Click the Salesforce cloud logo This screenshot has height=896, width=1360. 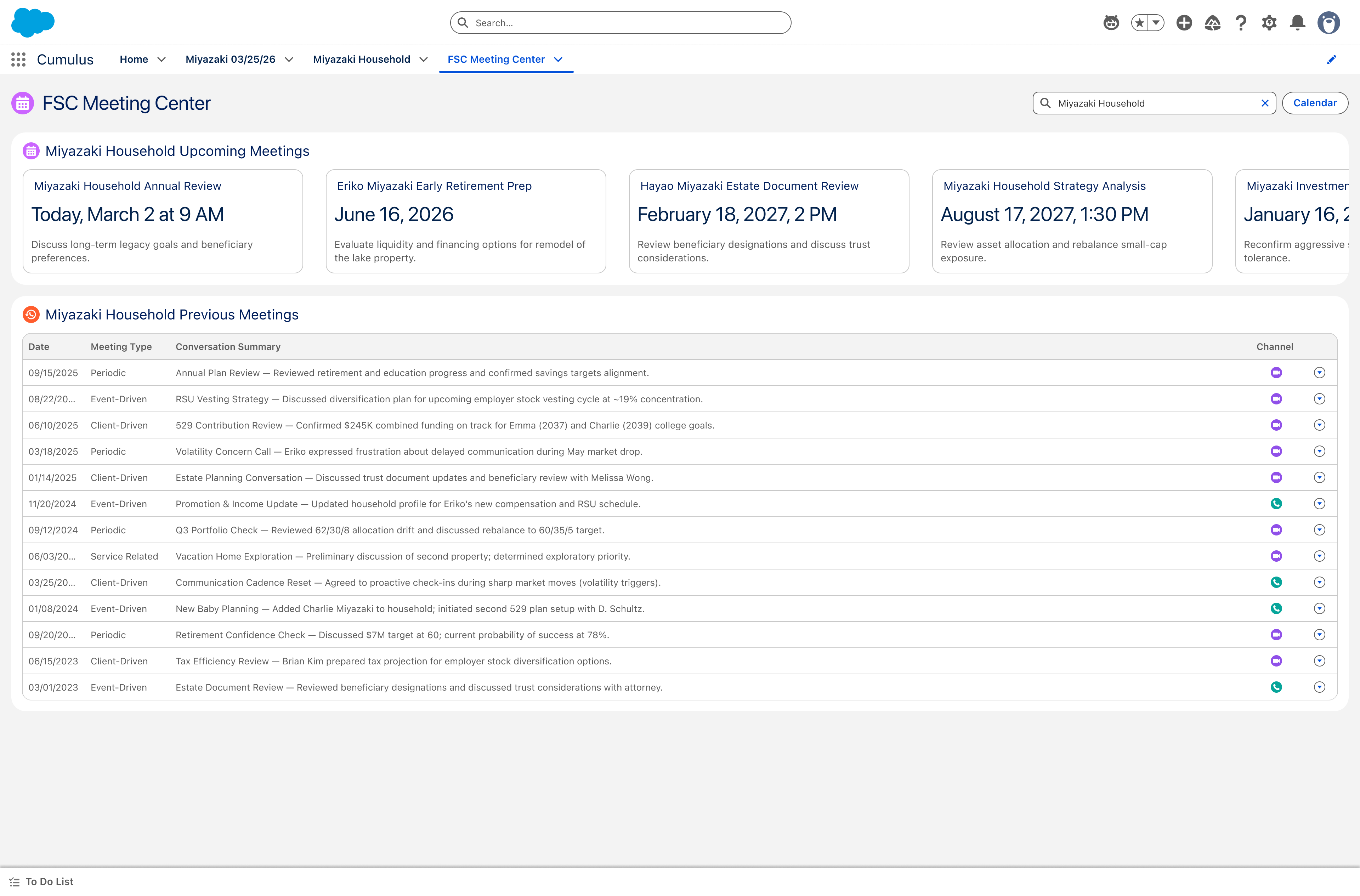33,22
